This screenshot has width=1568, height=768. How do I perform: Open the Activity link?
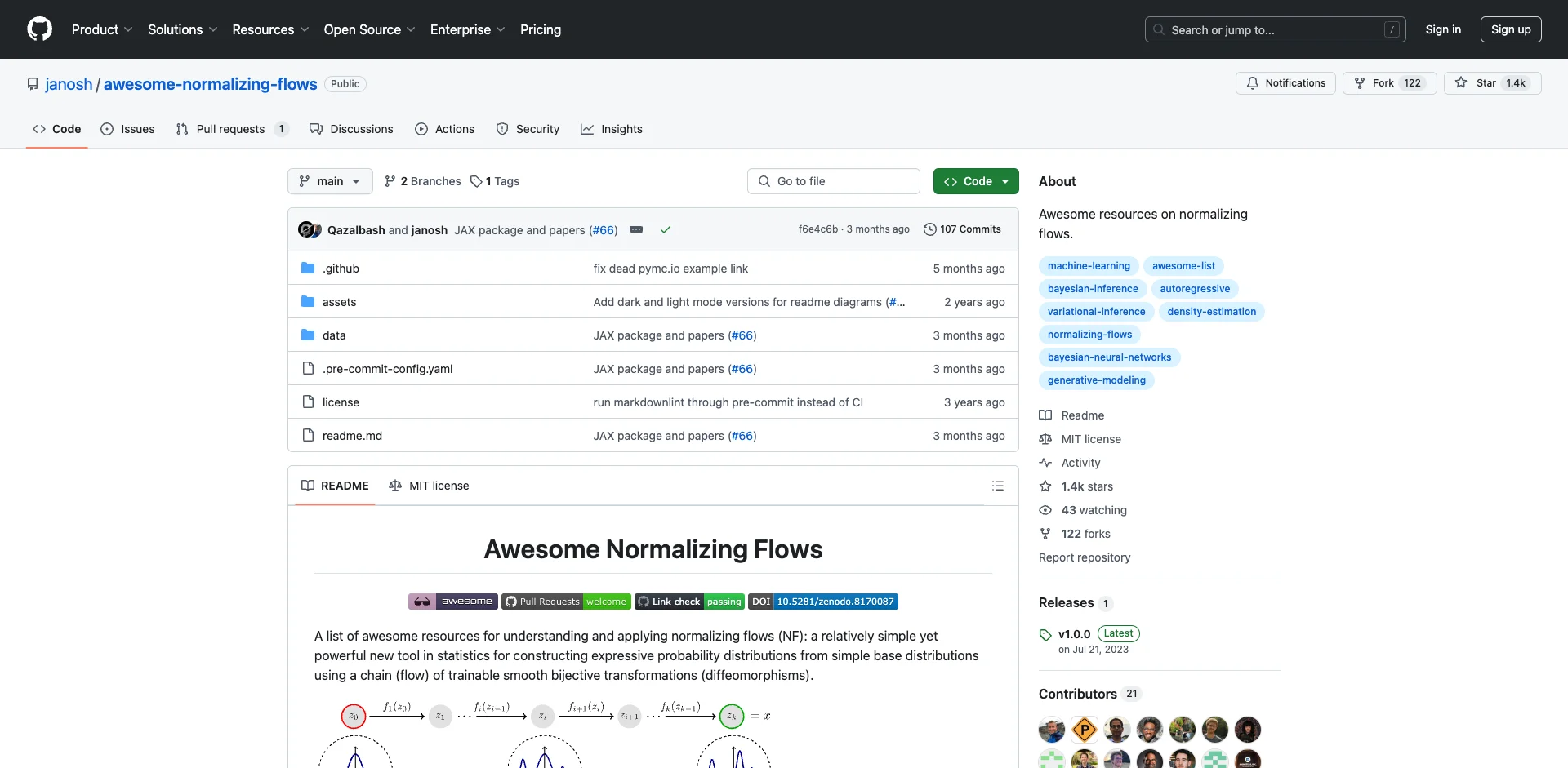click(1071, 463)
